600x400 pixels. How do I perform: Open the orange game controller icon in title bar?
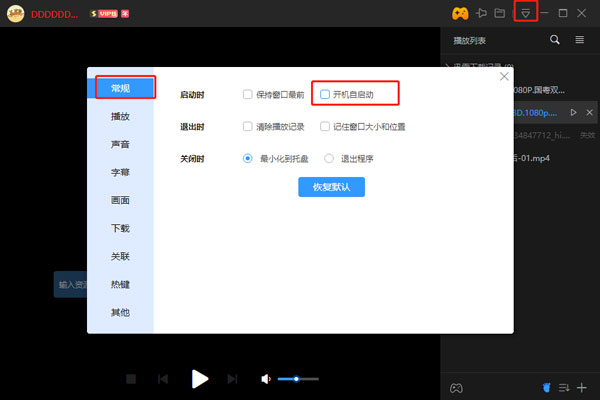pyautogui.click(x=460, y=14)
